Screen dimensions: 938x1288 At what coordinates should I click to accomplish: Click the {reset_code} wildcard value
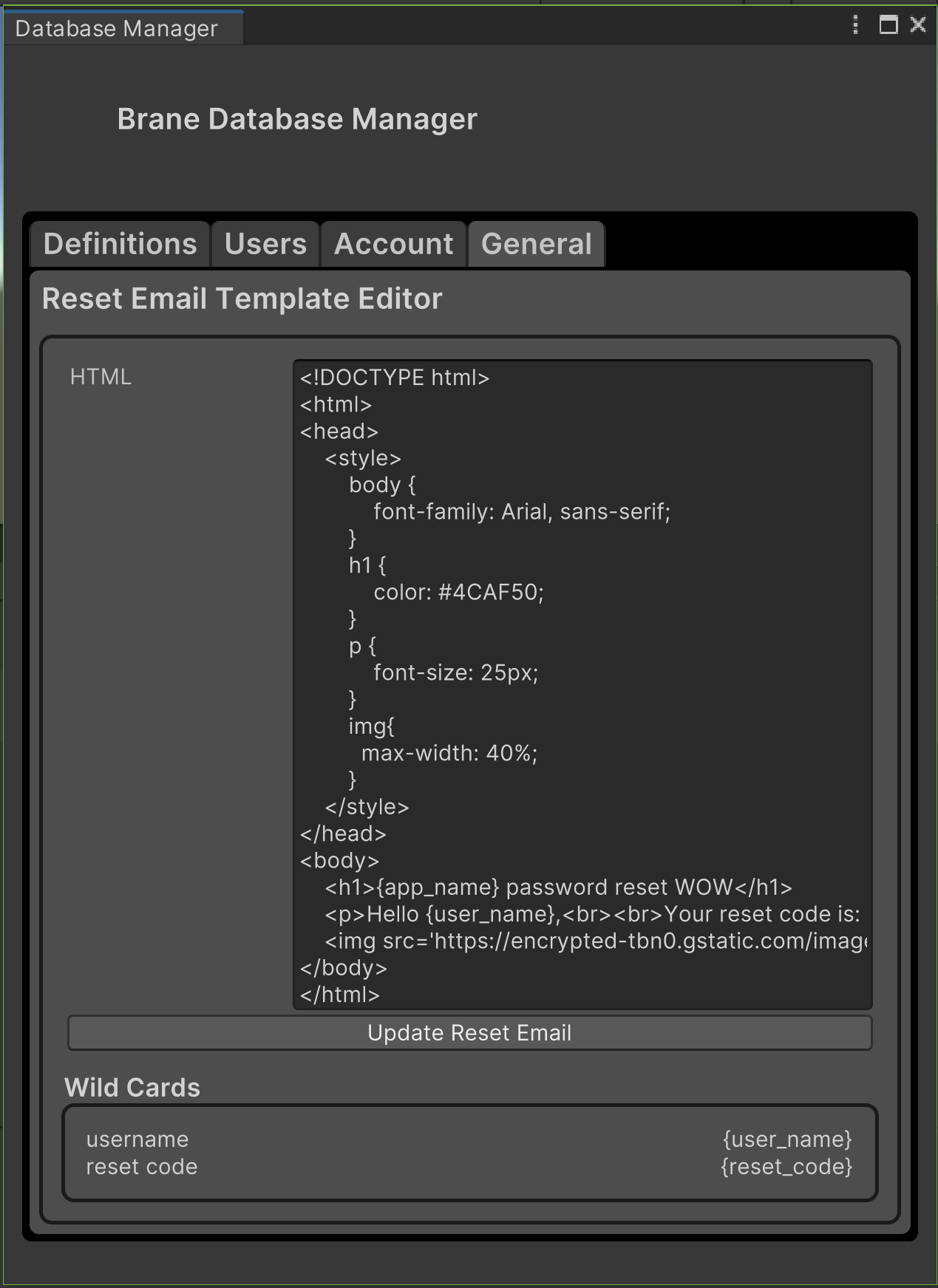pyautogui.click(x=786, y=1167)
